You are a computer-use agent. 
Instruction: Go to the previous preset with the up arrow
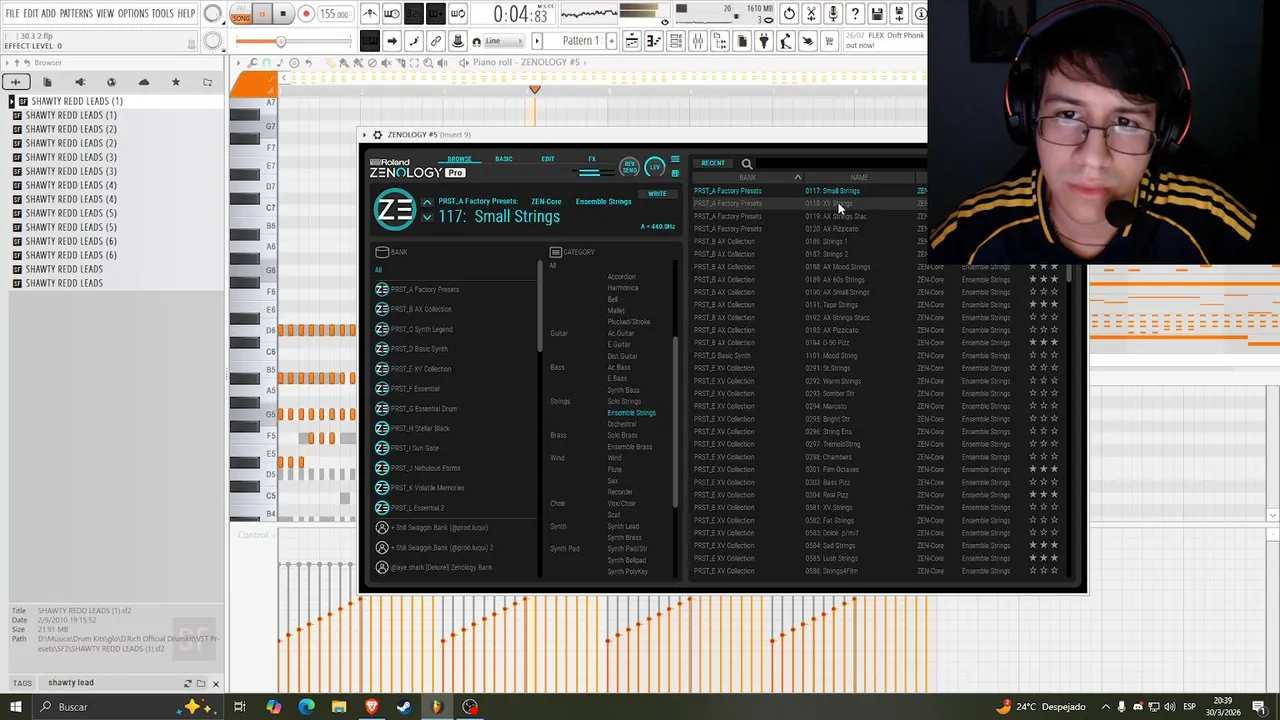(x=427, y=203)
